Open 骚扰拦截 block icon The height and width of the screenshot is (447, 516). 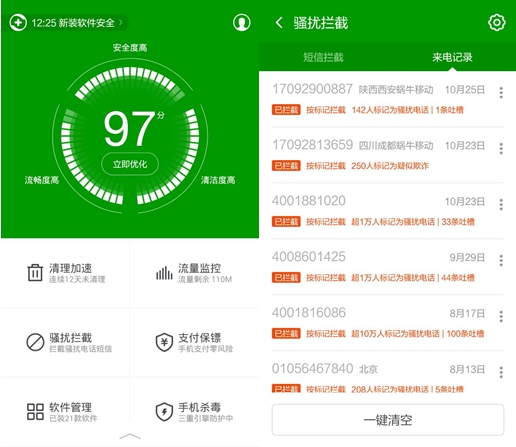(35, 342)
